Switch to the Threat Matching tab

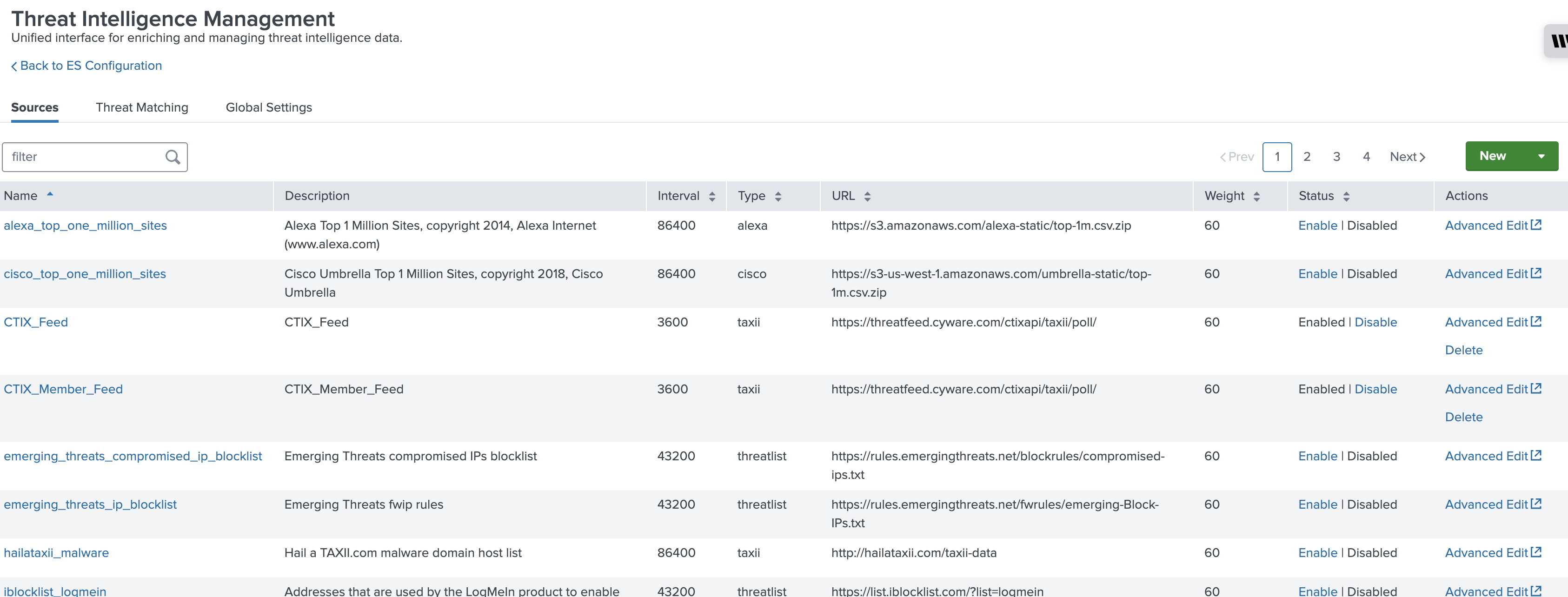tap(142, 108)
